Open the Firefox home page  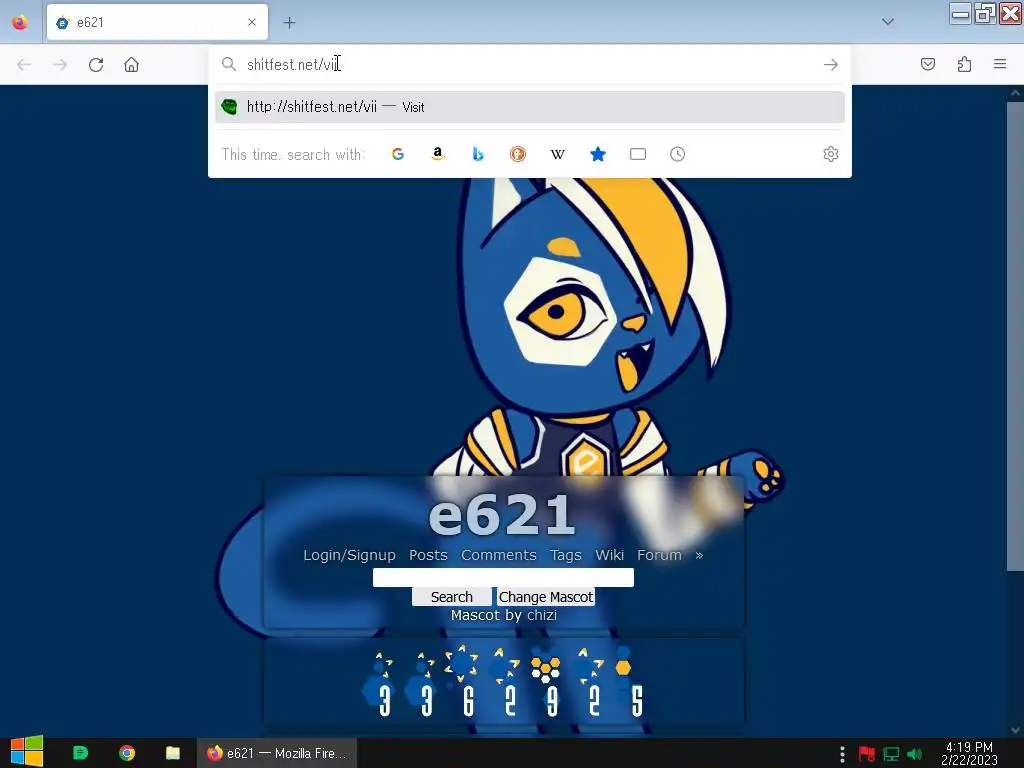coord(131,65)
